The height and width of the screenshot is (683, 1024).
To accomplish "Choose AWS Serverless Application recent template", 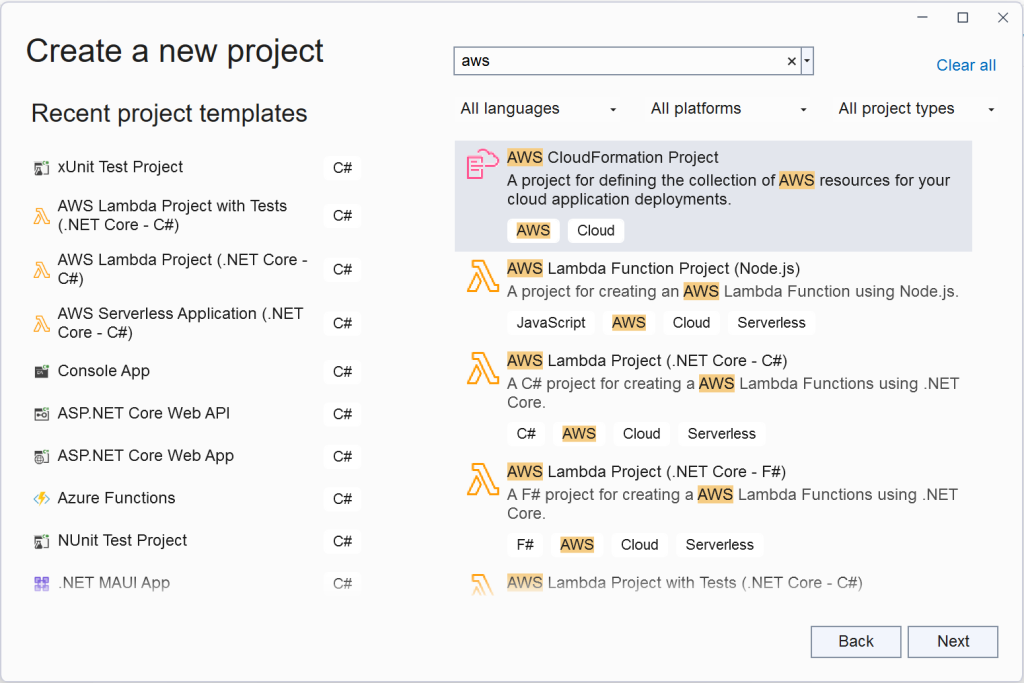I will 180,323.
